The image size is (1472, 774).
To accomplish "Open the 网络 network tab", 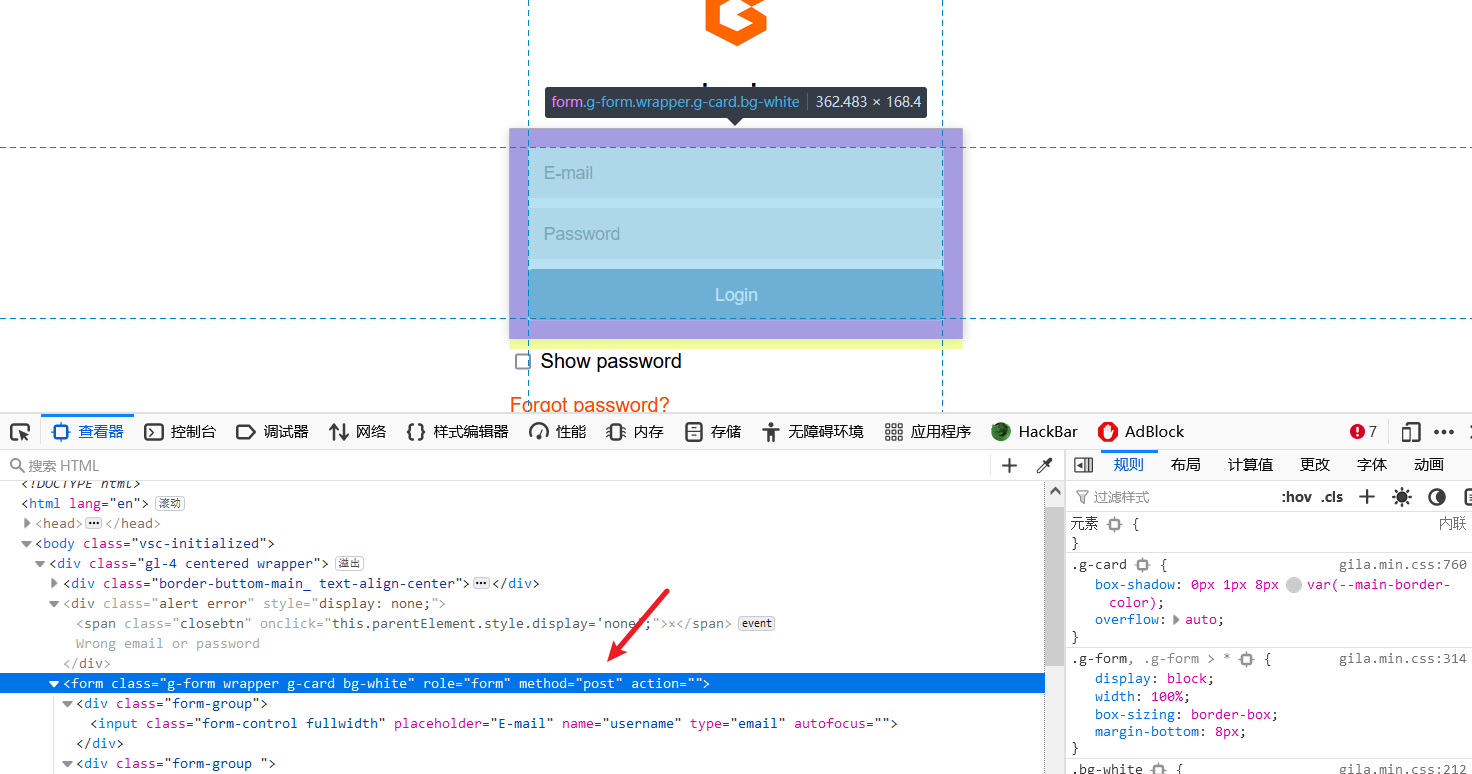I will coord(357,432).
